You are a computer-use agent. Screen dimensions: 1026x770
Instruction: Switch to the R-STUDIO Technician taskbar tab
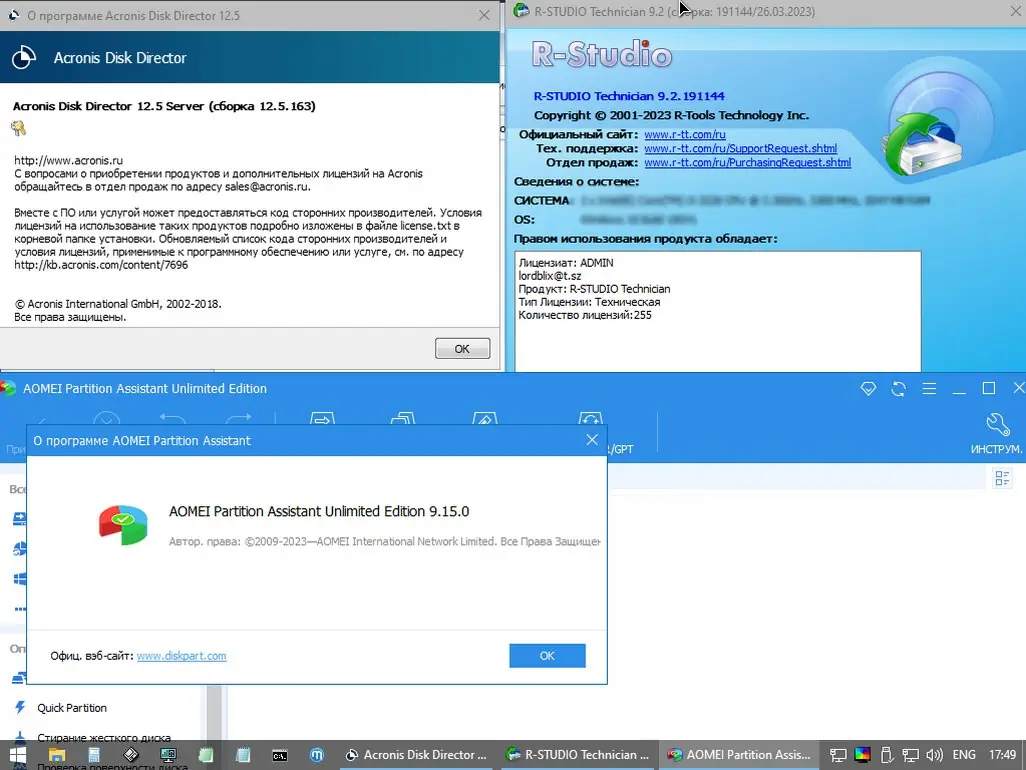pos(578,755)
